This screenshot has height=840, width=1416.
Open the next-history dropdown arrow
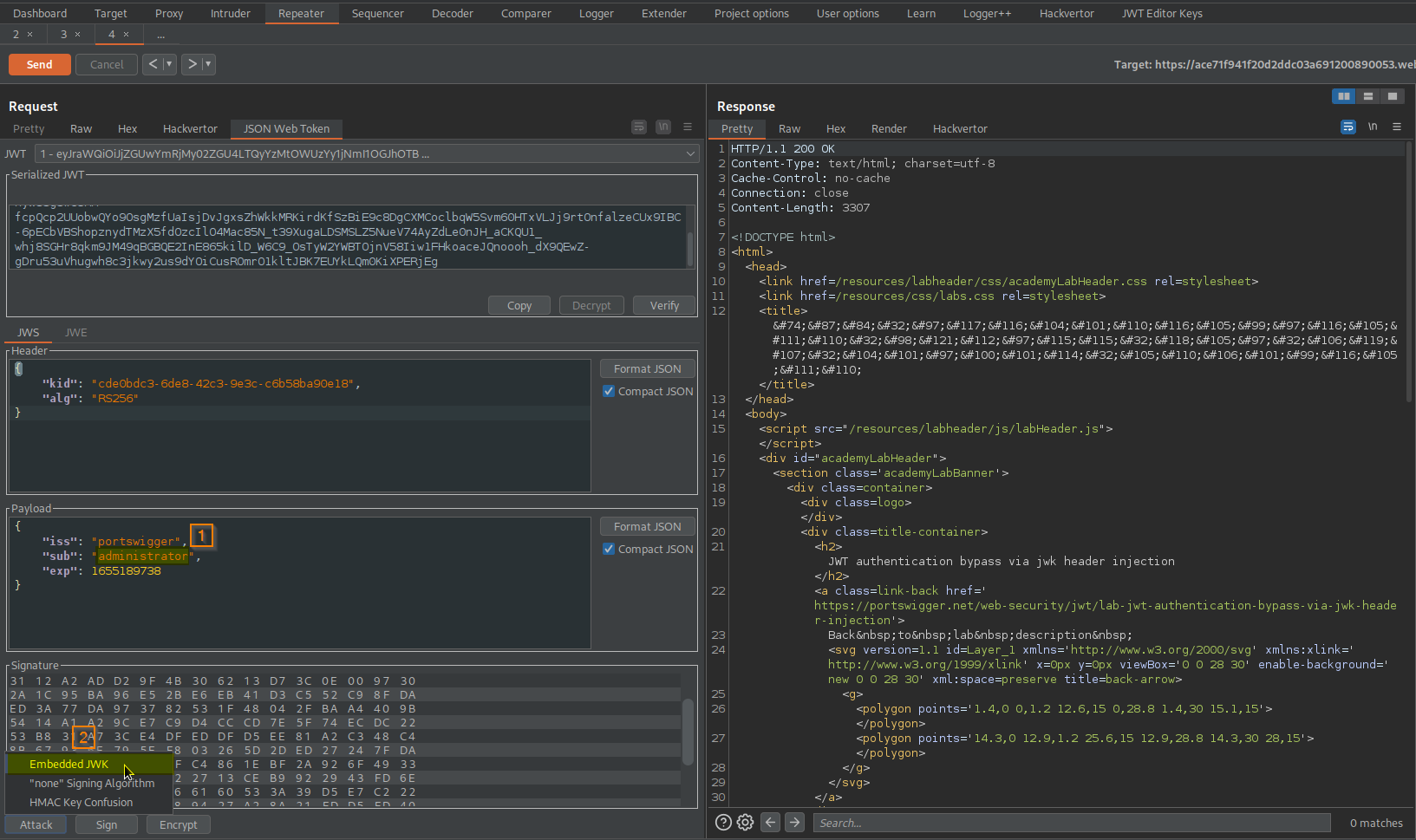(208, 64)
